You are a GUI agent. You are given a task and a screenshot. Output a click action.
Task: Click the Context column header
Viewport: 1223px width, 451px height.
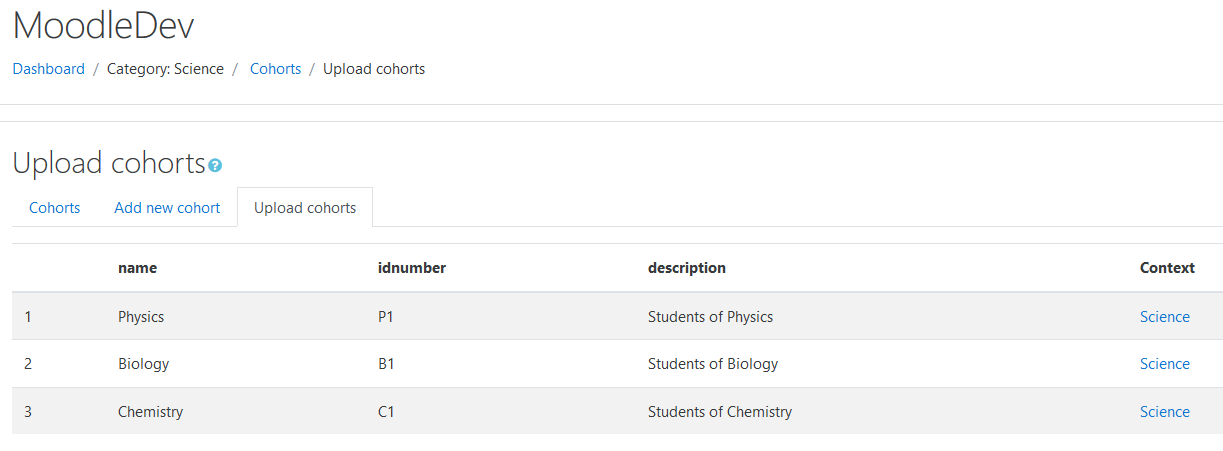[x=1167, y=268]
